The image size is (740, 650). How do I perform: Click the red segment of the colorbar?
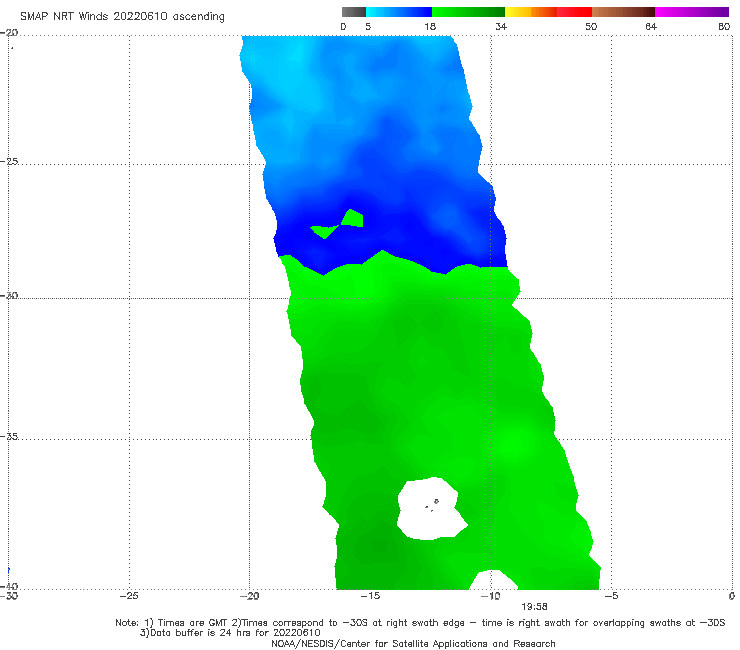(574, 12)
